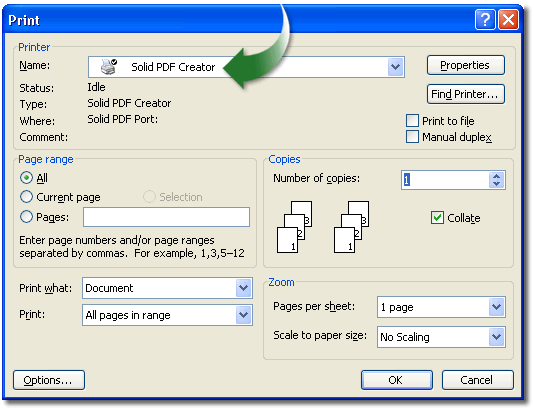Image resolution: width=534 pixels, height=409 pixels.
Task: Select Current page radio button
Action: tap(26, 197)
